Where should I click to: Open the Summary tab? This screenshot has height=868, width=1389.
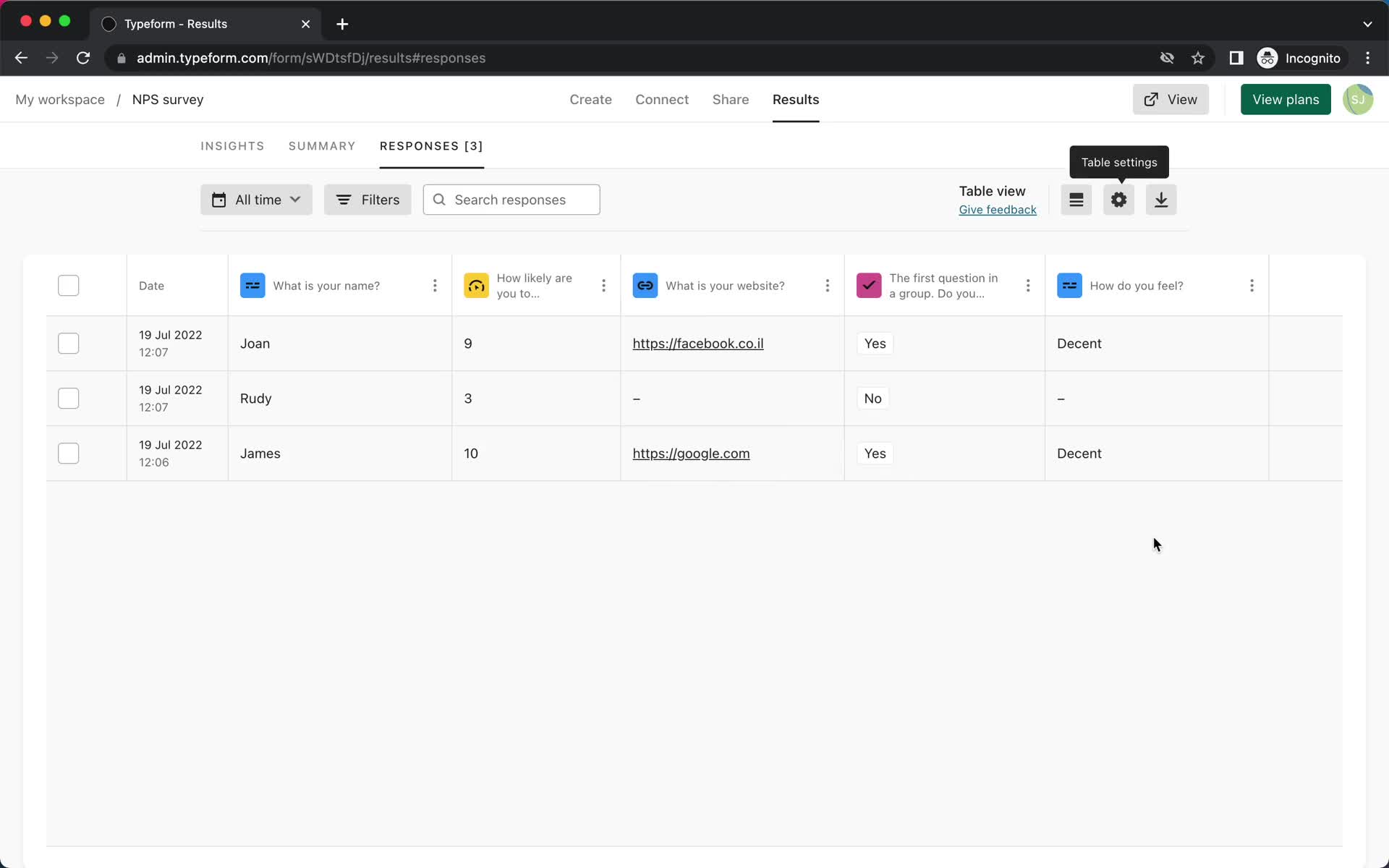click(x=322, y=146)
